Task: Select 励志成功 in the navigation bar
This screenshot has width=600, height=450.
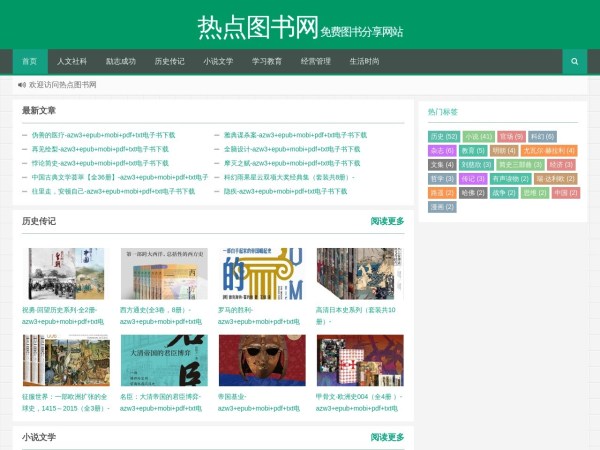Action: point(121,61)
